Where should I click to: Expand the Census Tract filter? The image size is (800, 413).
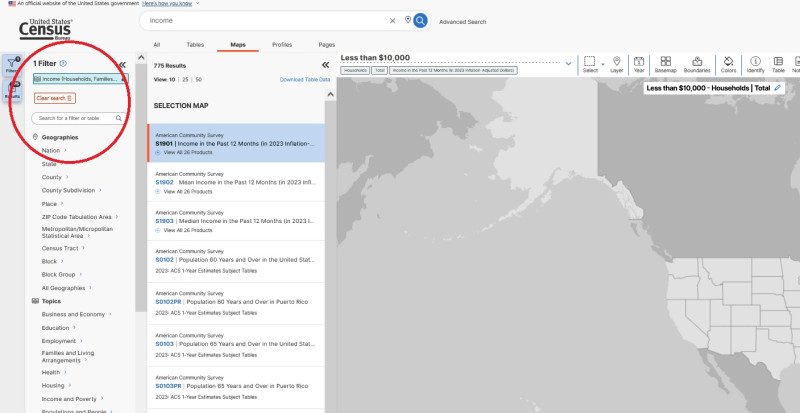[x=84, y=248]
